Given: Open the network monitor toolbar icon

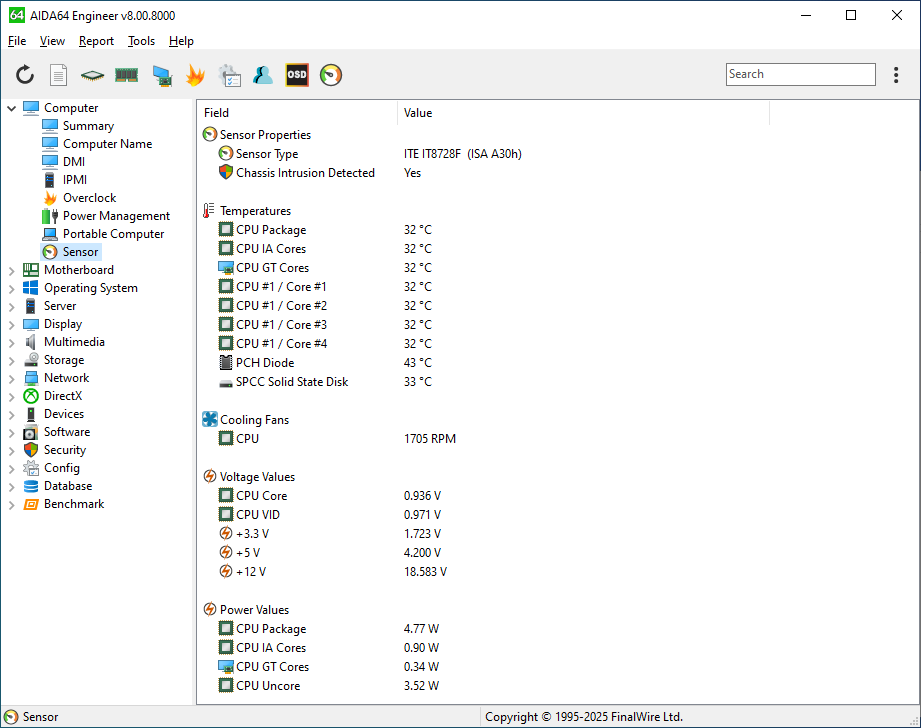Looking at the screenshot, I should 162,75.
